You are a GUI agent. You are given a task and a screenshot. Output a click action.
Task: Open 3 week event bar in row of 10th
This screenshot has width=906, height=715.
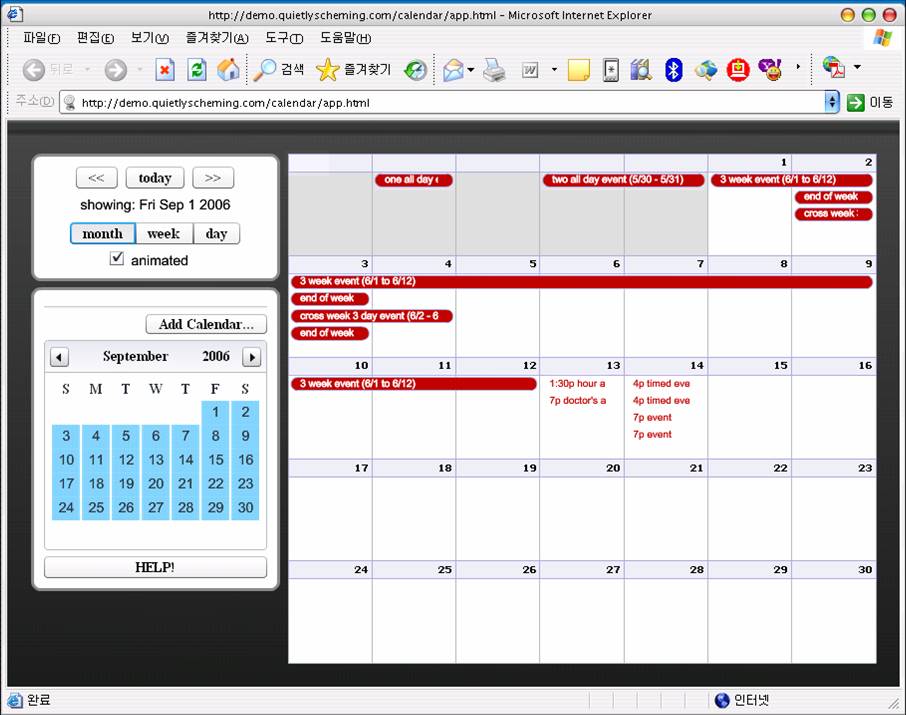pyautogui.click(x=414, y=384)
